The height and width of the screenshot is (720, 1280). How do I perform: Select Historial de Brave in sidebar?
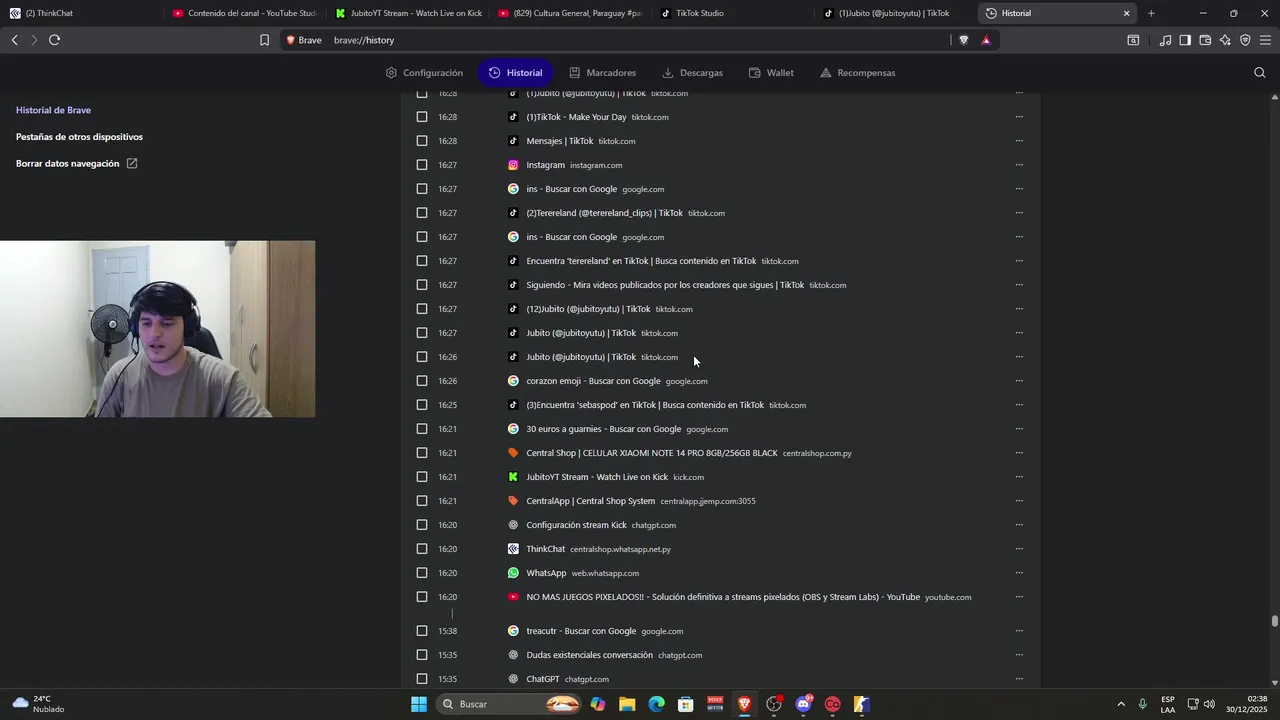tap(53, 110)
